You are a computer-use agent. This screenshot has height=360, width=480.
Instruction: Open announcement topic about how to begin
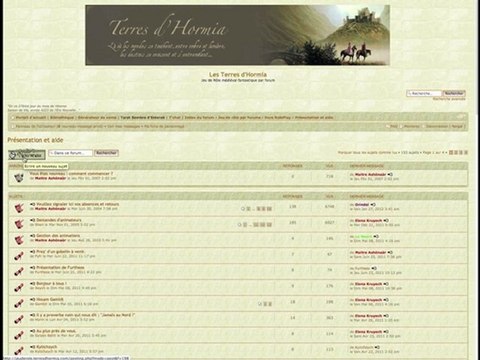coord(71,174)
